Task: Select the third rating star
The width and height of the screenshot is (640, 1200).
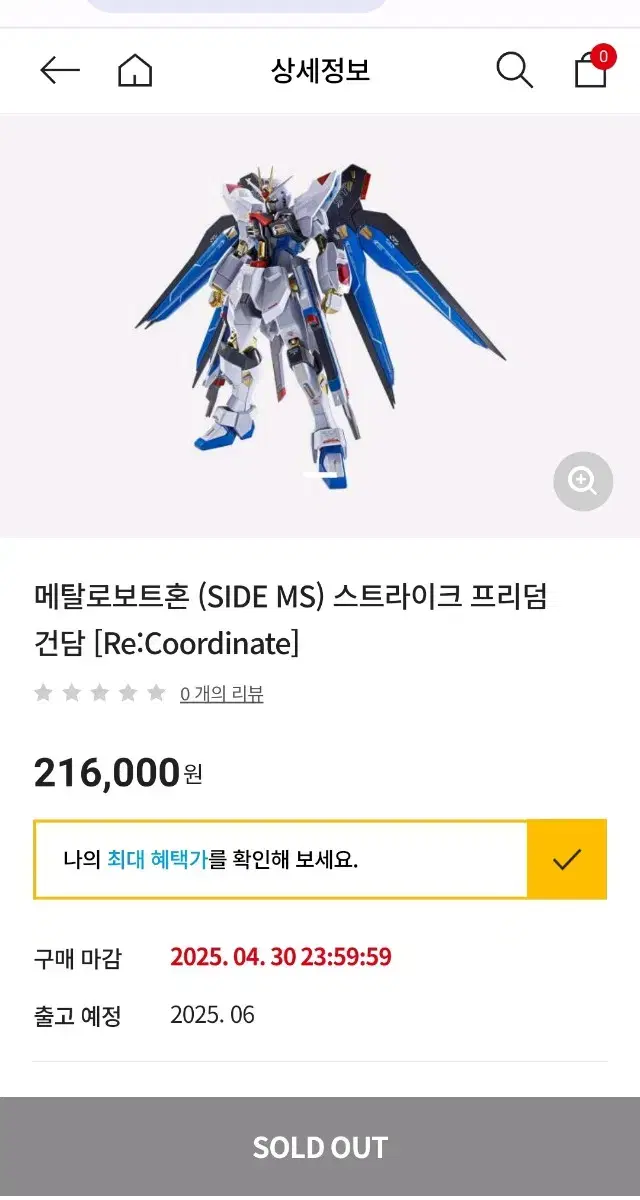Action: click(x=100, y=693)
